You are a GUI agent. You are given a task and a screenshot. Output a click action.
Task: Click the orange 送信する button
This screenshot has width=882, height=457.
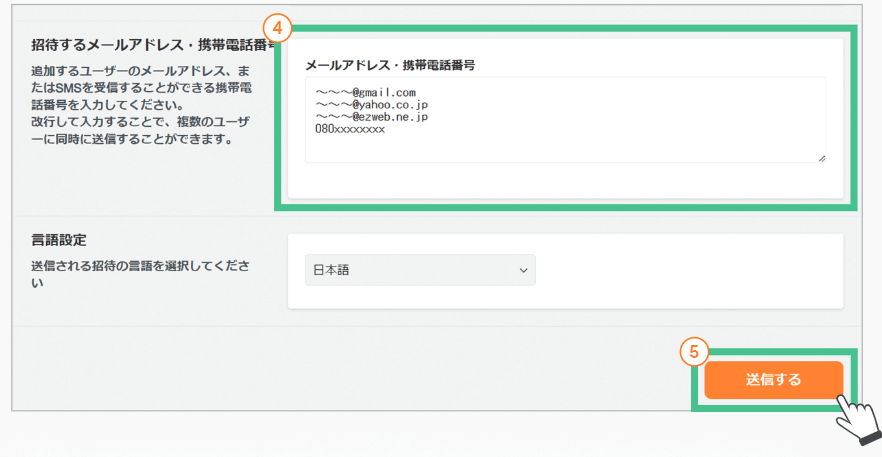tap(773, 380)
